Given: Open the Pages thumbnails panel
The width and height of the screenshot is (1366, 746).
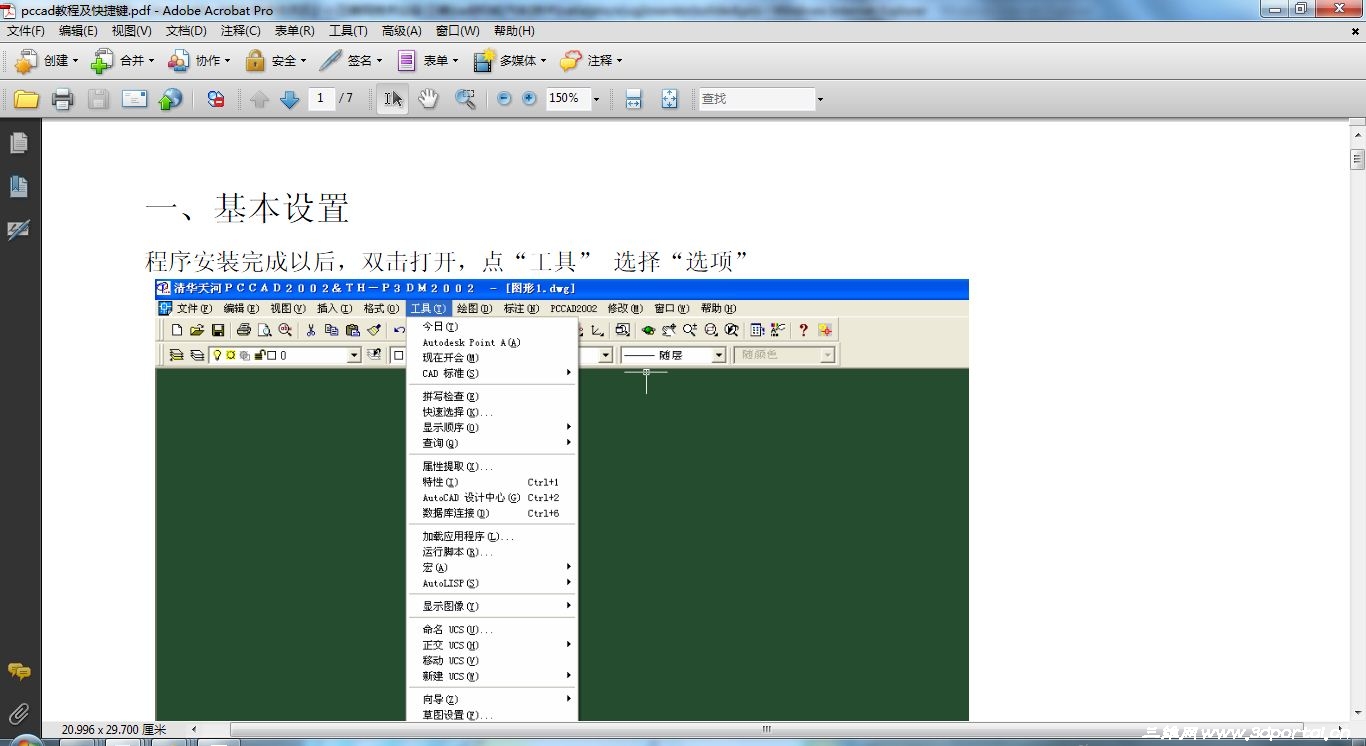Looking at the screenshot, I should click(18, 143).
